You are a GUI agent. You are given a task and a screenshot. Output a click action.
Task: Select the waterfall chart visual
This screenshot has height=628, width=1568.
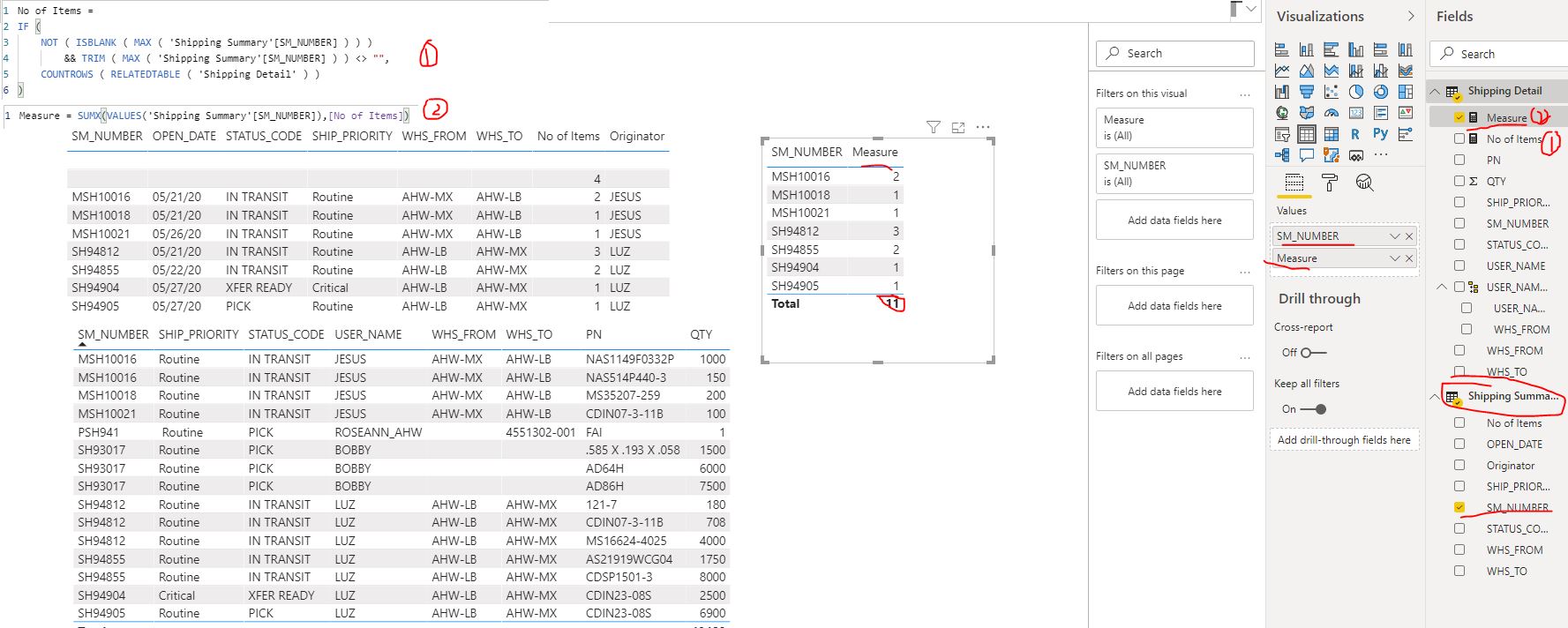[1282, 92]
